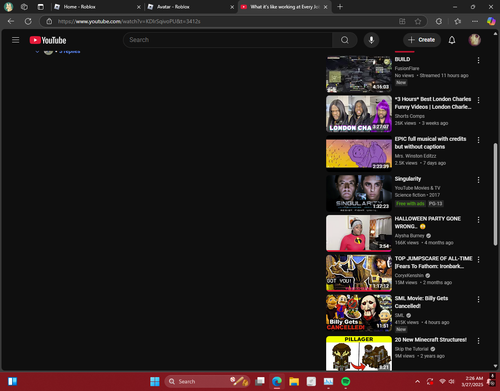This screenshot has height=391, width=500.
Task: Open SML Movie: Billy Gets Cancelled title
Action: 421,302
